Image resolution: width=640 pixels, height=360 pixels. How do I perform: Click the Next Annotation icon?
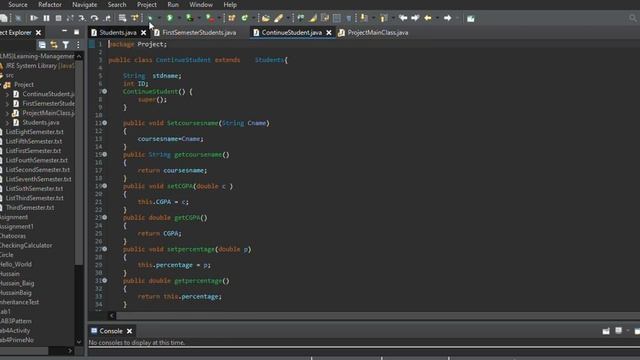coord(363,18)
